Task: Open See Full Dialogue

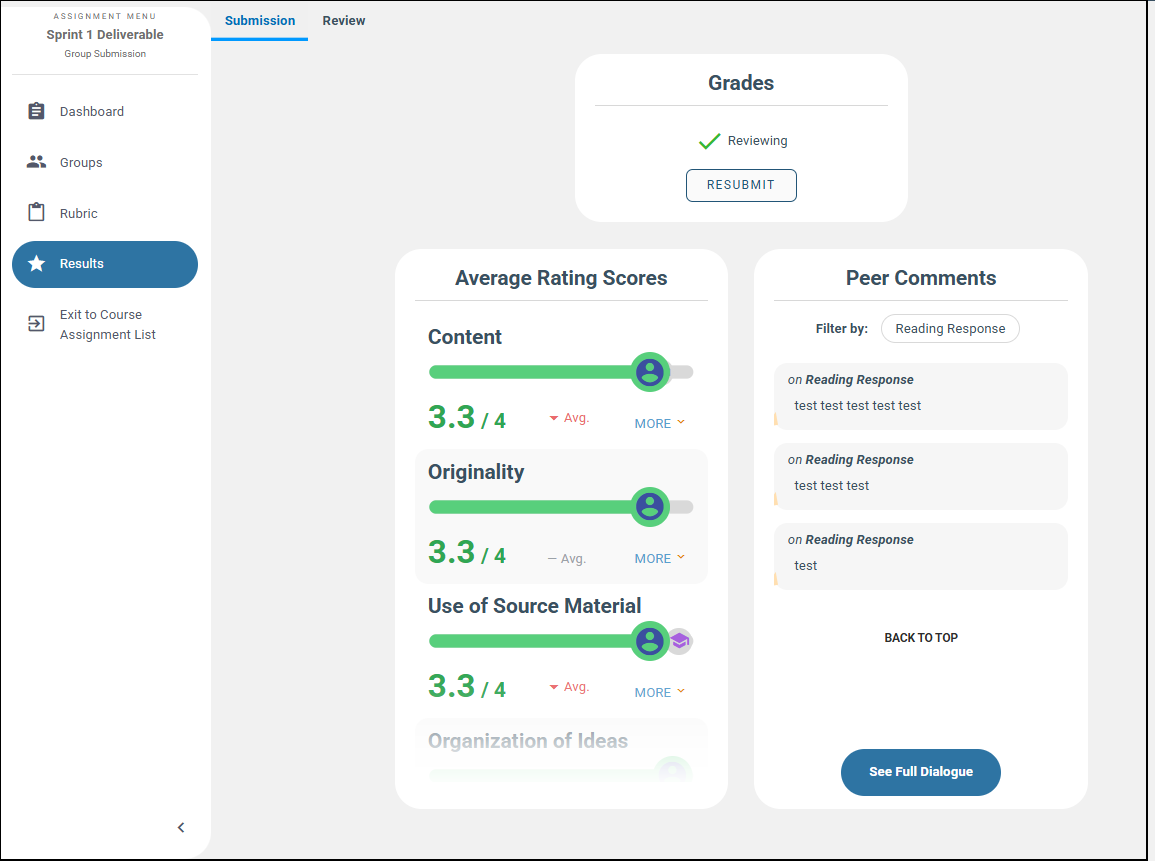Action: [920, 772]
